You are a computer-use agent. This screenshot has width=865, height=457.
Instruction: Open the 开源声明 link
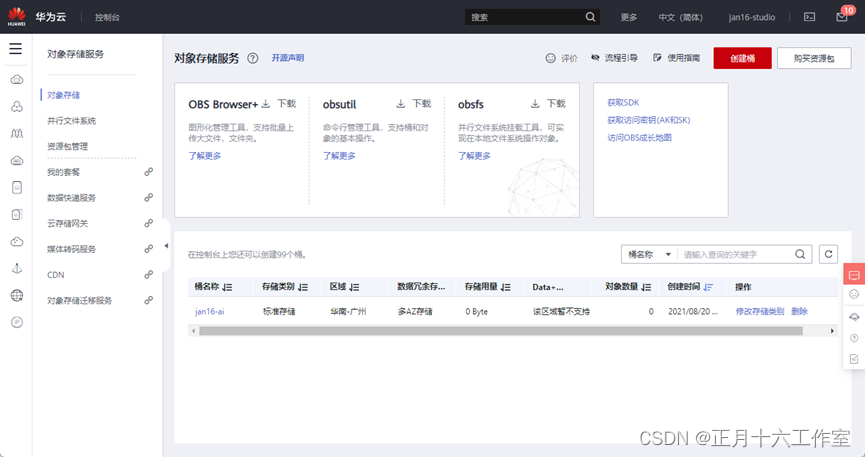[x=287, y=58]
